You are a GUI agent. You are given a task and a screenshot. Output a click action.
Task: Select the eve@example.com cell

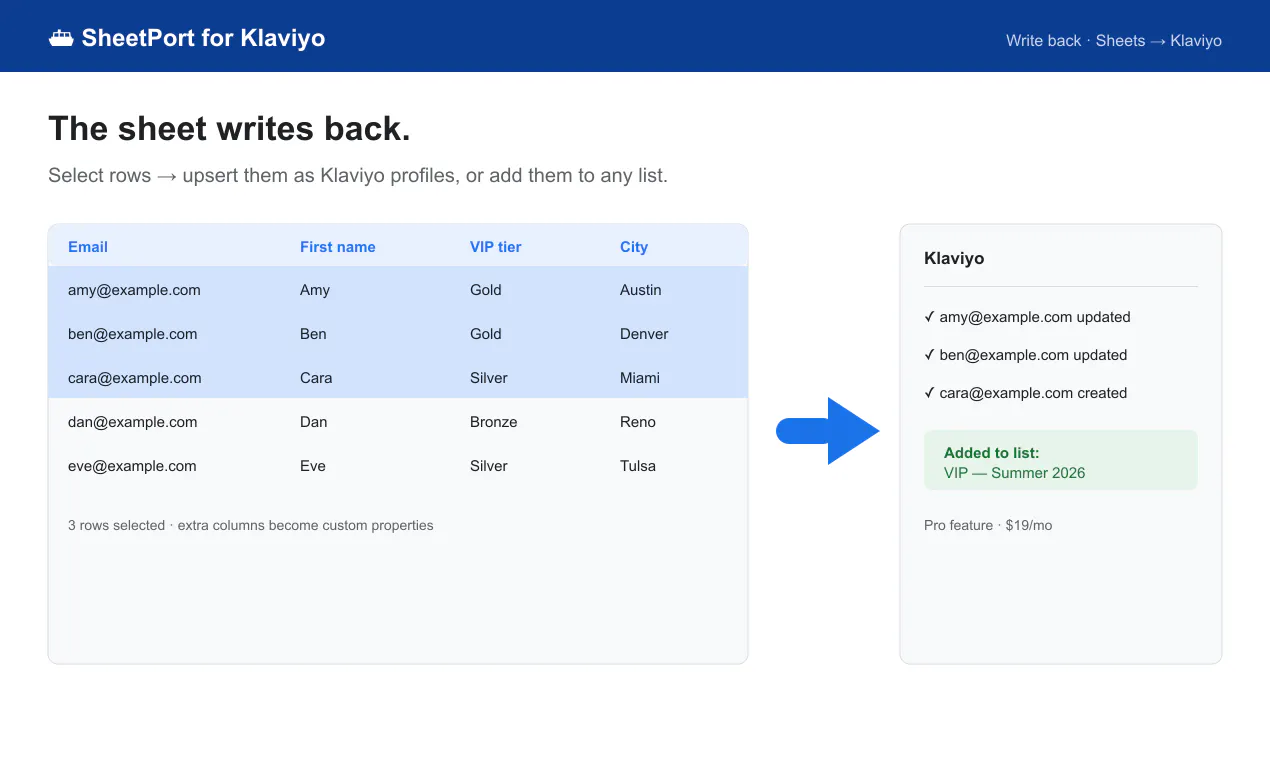tap(132, 466)
